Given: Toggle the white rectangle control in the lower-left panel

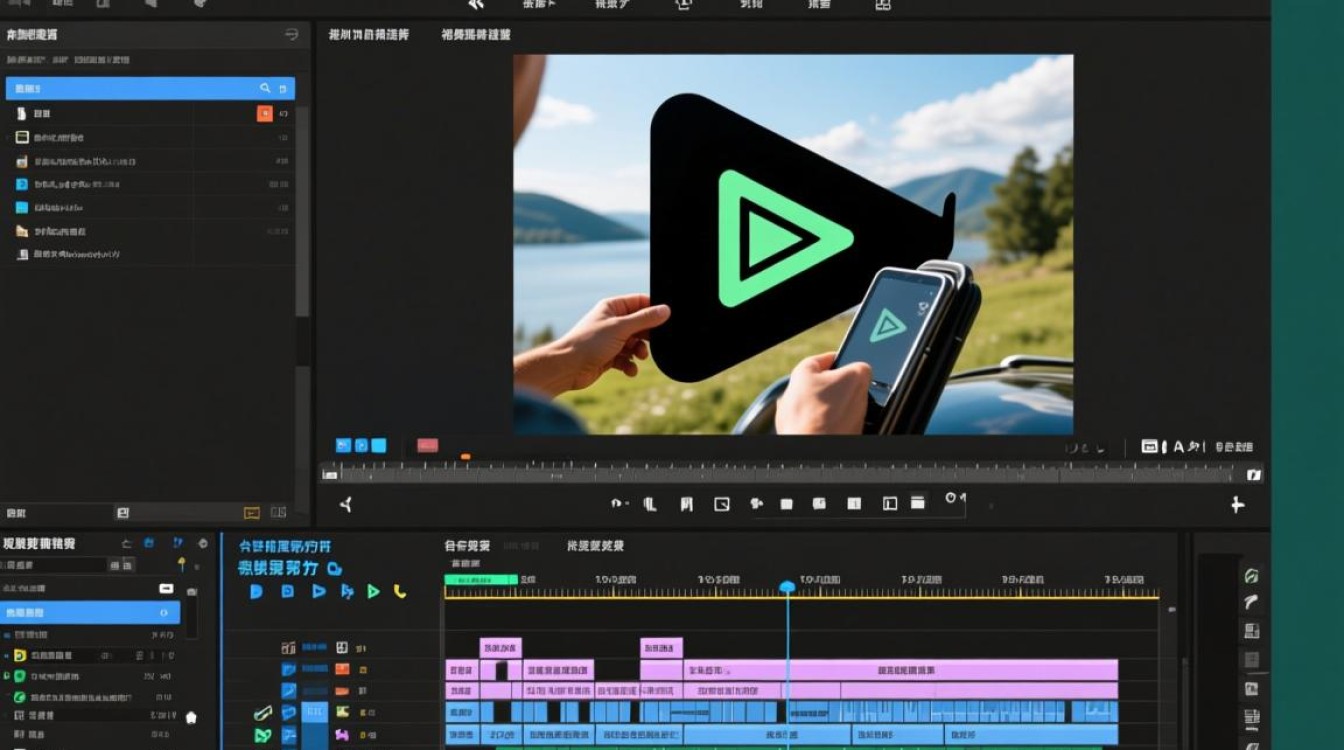Looking at the screenshot, I should tap(166, 588).
